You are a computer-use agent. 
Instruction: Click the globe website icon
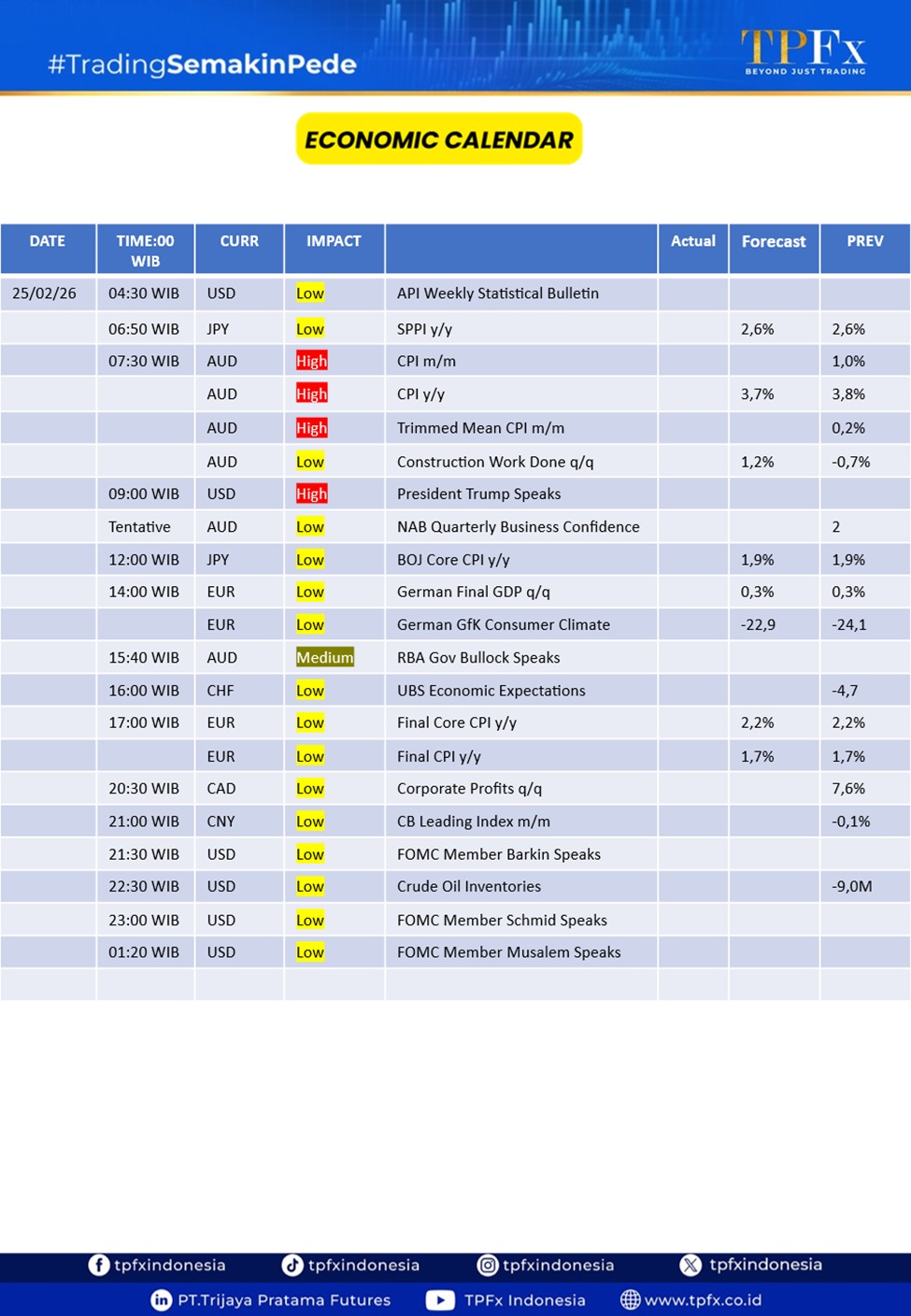pos(631,1300)
